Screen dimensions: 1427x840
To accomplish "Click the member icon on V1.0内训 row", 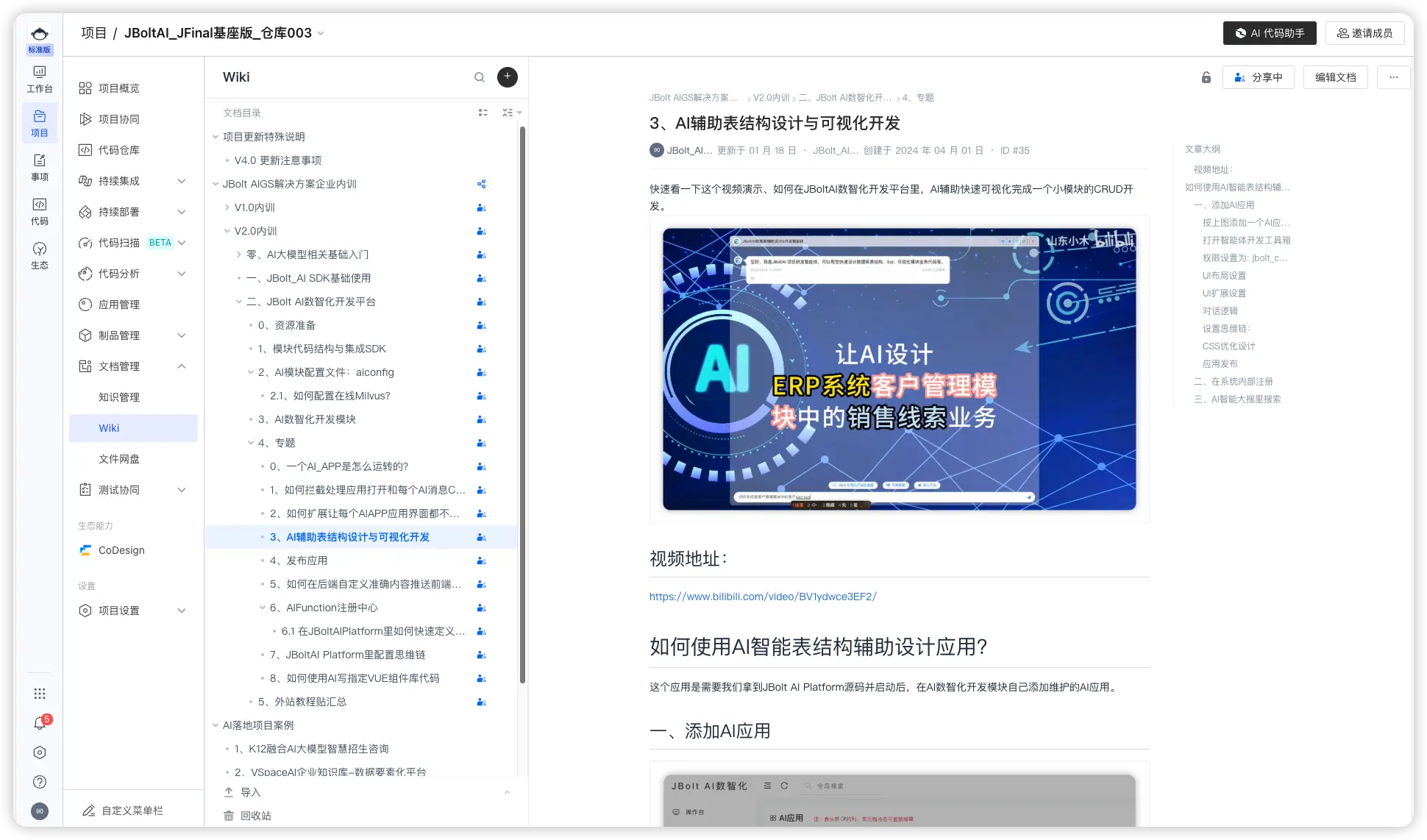I will coord(481,207).
